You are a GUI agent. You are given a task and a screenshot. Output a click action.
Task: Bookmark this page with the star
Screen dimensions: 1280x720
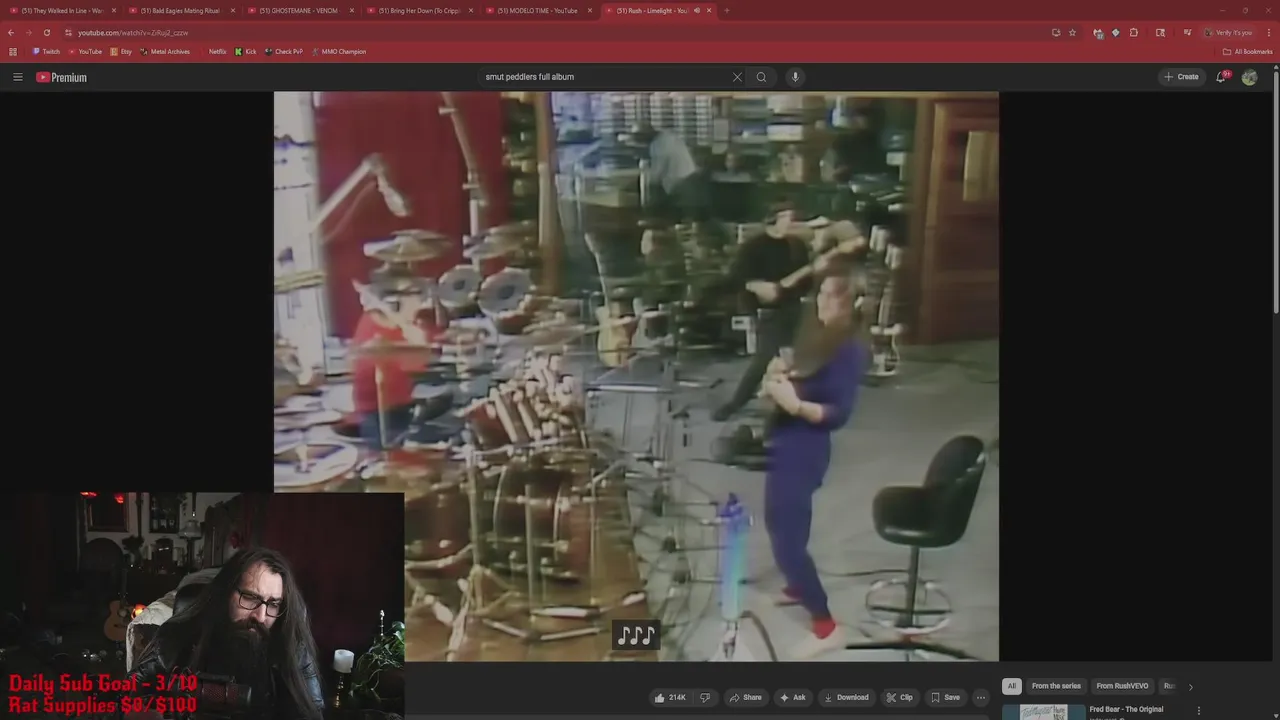(1072, 32)
